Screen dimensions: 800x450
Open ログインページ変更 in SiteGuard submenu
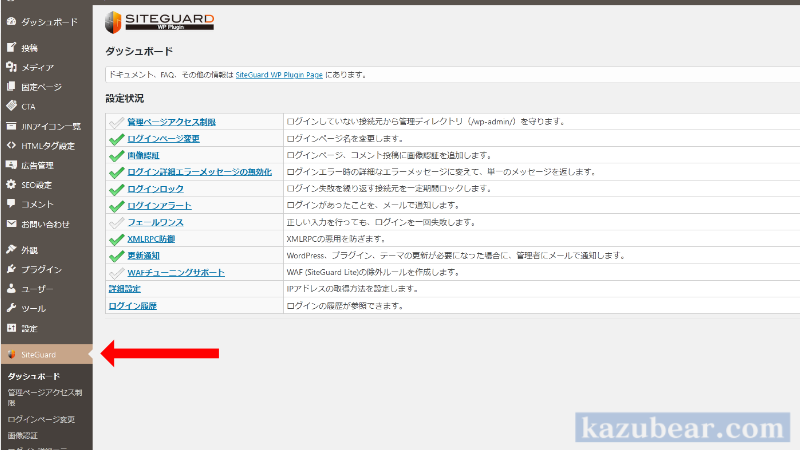[41, 419]
